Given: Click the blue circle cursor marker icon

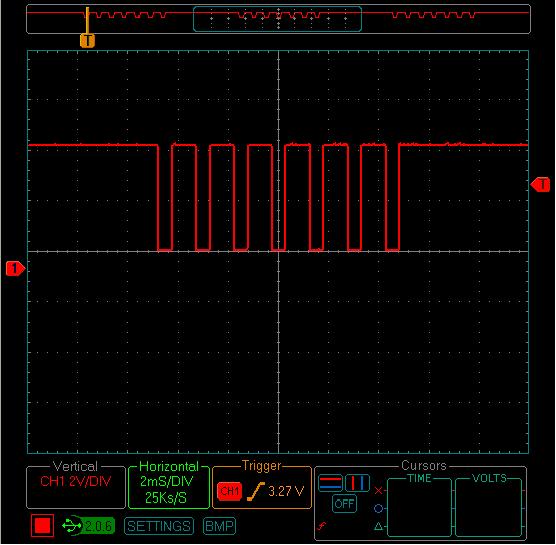Looking at the screenshot, I should 378,509.
